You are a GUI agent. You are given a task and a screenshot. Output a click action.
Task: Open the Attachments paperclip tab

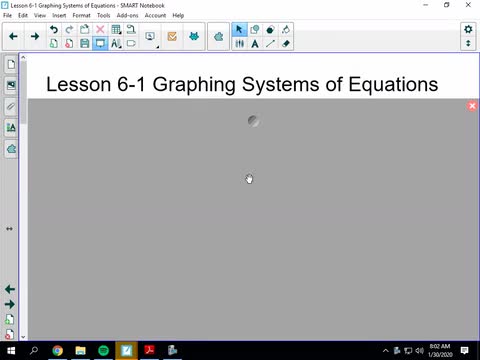tap(11, 107)
